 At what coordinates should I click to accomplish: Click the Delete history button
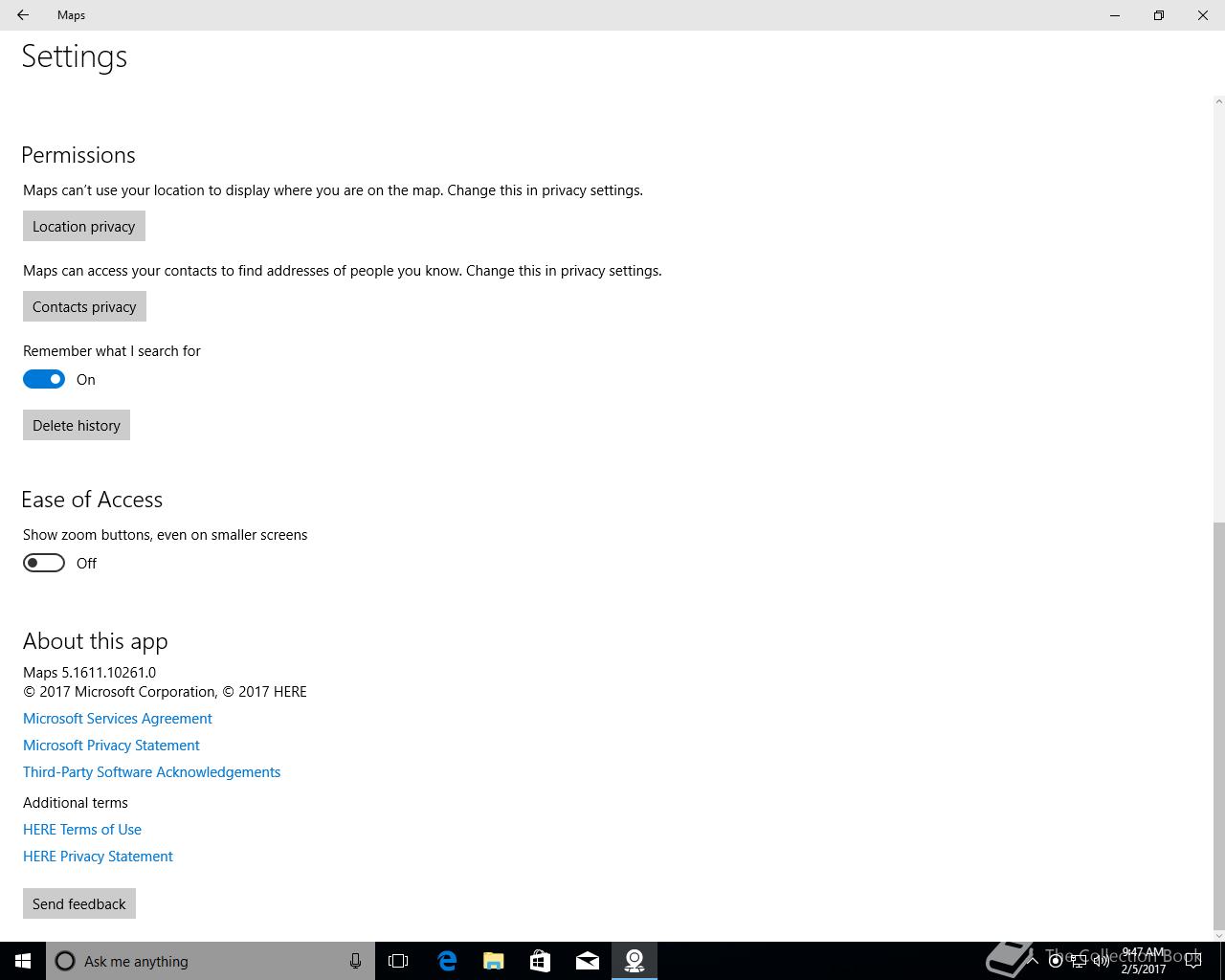point(77,425)
